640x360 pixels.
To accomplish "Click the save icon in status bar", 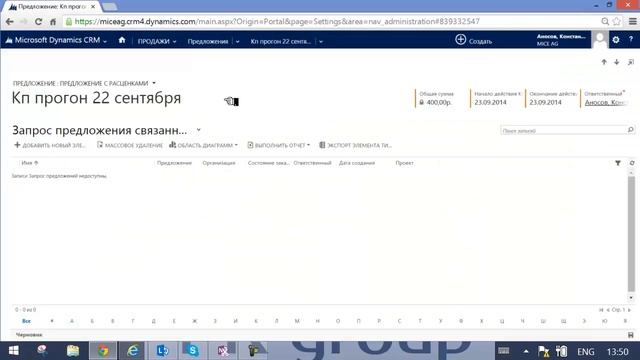I will [x=631, y=335].
